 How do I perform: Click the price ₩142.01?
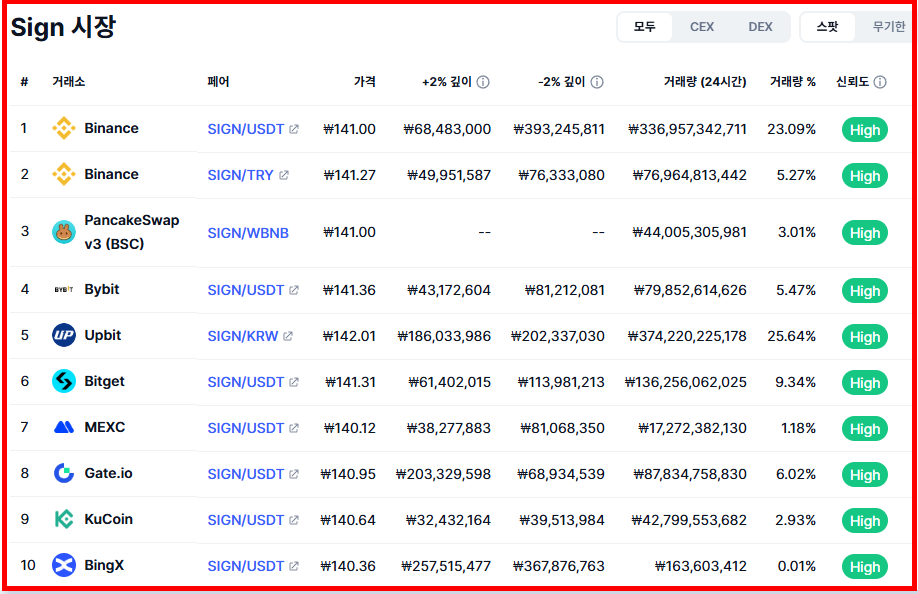coord(349,336)
